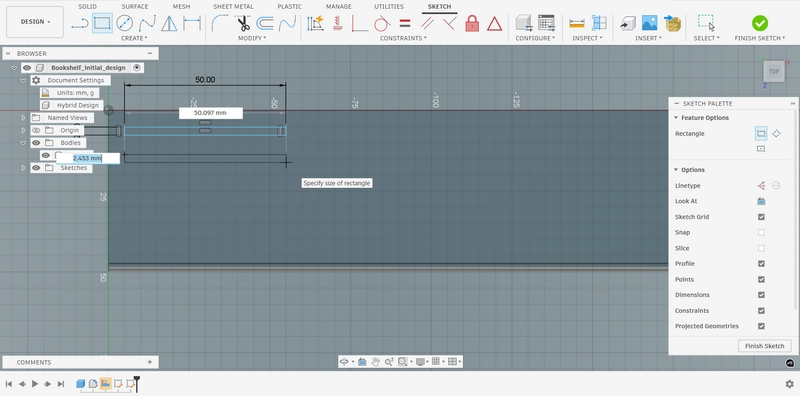Play the timeline

pyautogui.click(x=35, y=384)
